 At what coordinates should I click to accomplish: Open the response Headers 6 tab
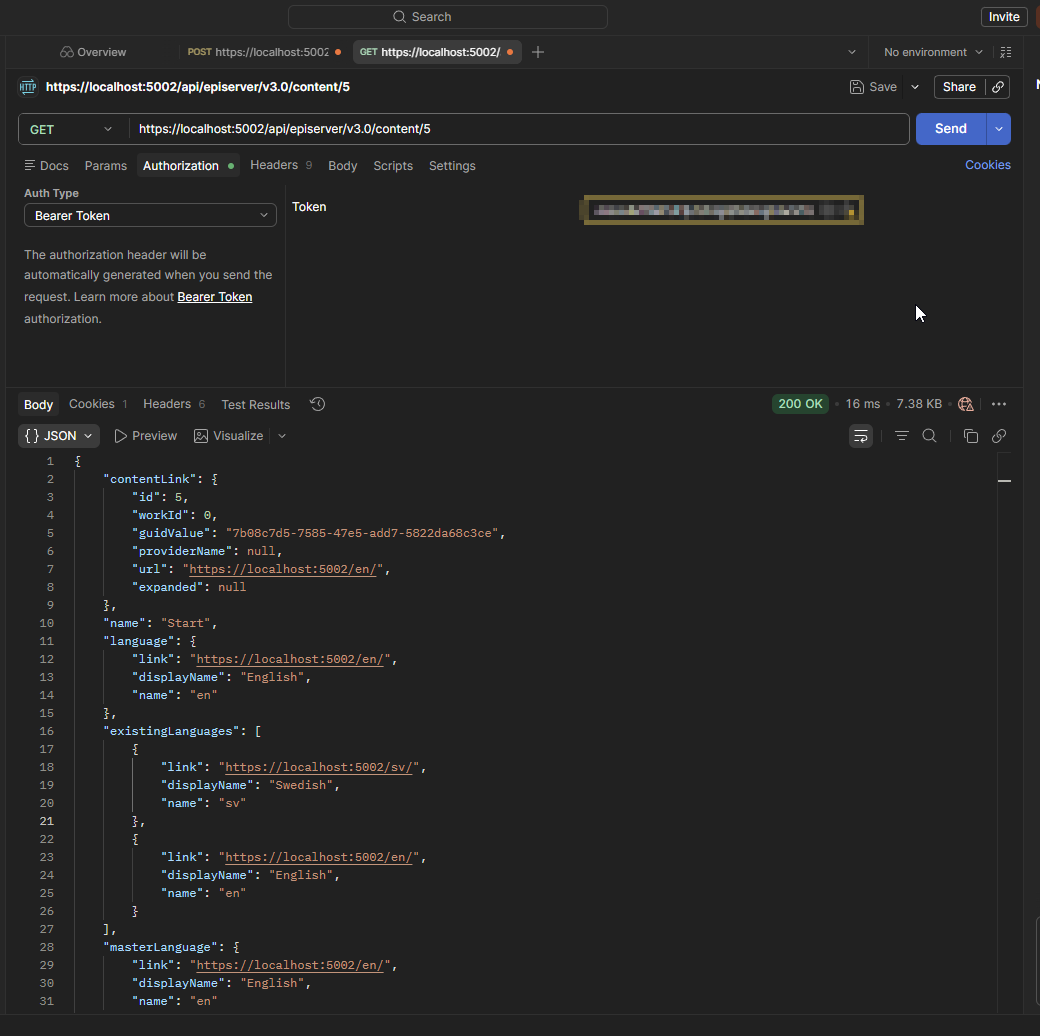174,404
